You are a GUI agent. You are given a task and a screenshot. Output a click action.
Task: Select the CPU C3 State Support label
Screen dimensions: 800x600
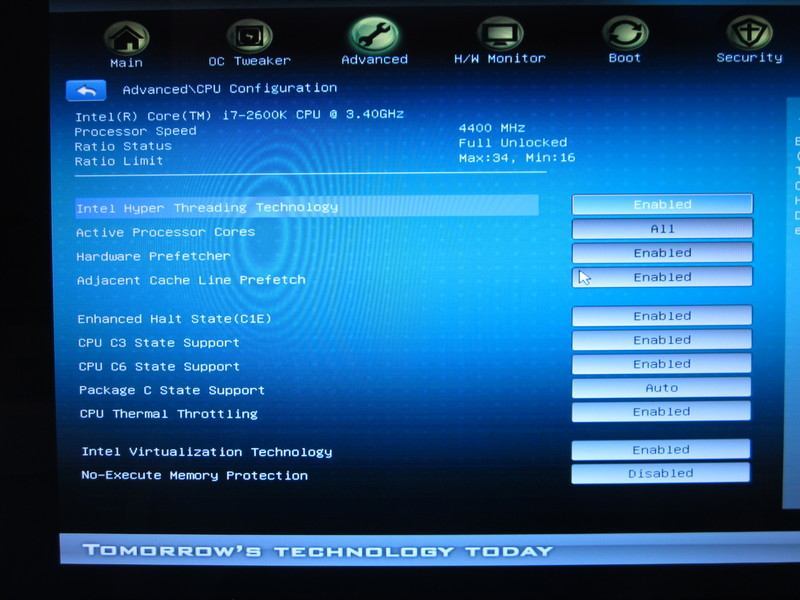tap(159, 343)
